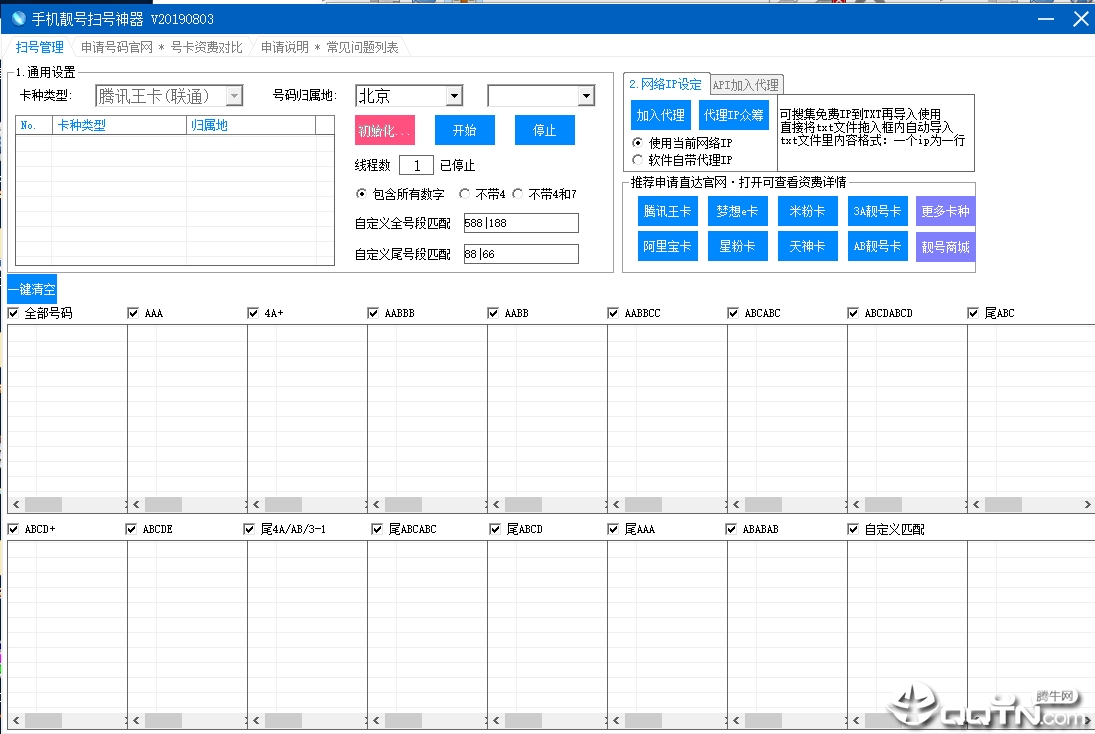Click scrollbar thumb under ABCD+ list
Screen dimensions: 1095x734
[43, 720]
